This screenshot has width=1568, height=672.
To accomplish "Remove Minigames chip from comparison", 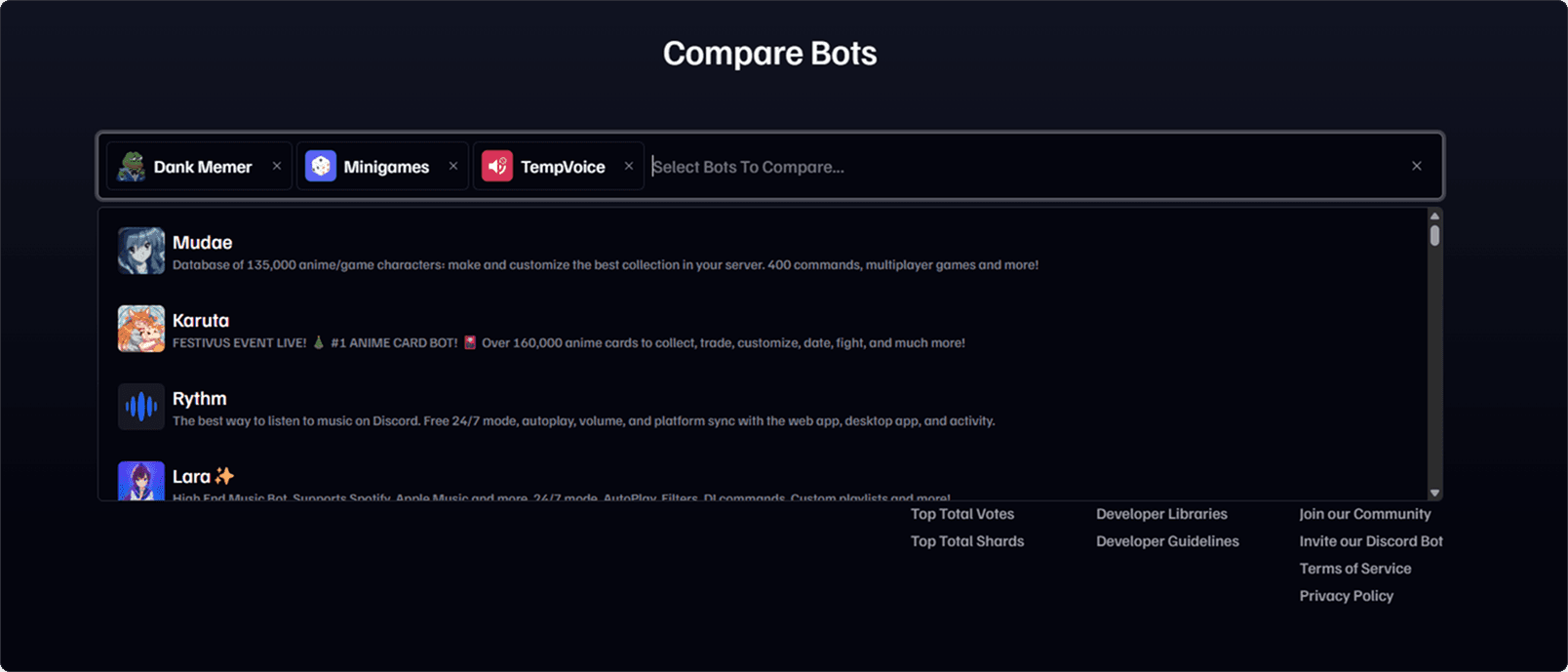I will tap(453, 166).
